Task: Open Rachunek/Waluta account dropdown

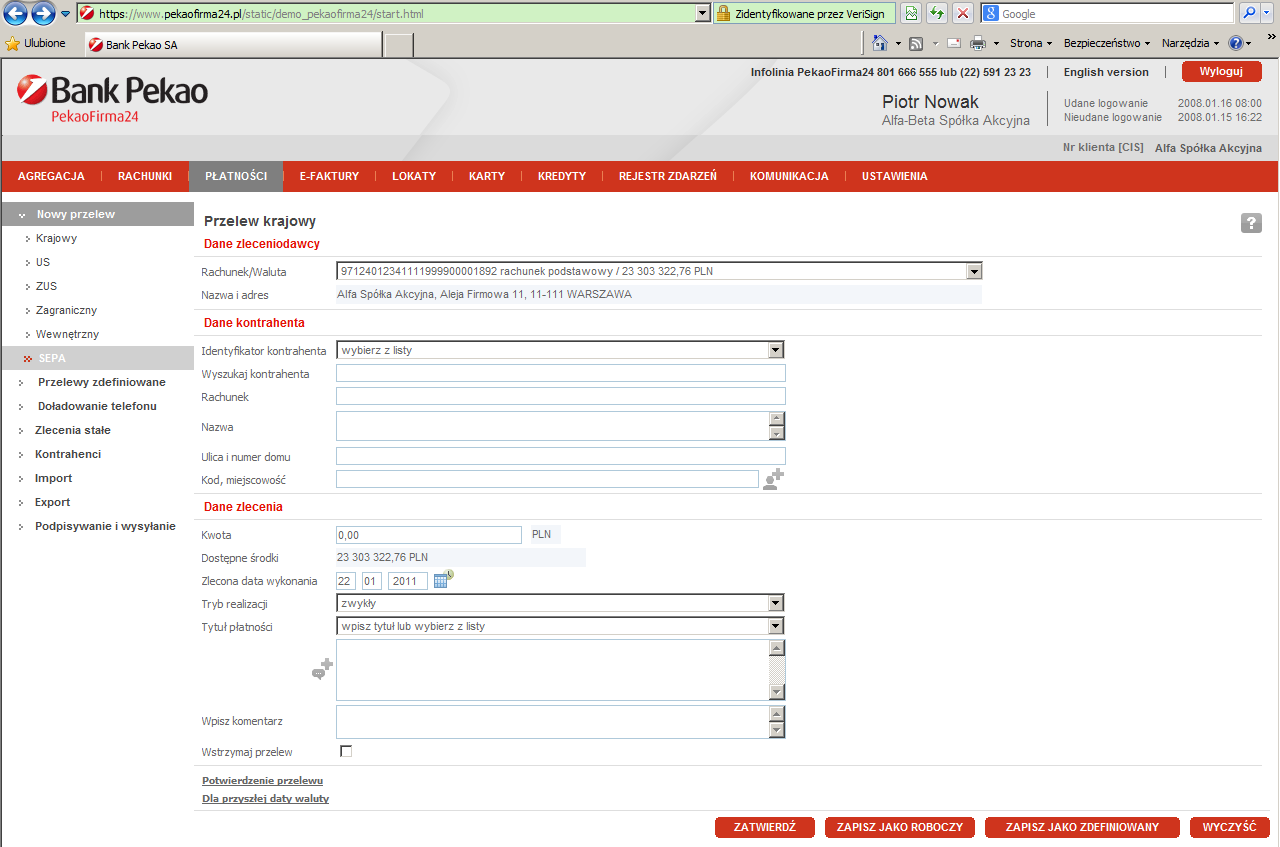Action: pyautogui.click(x=974, y=271)
